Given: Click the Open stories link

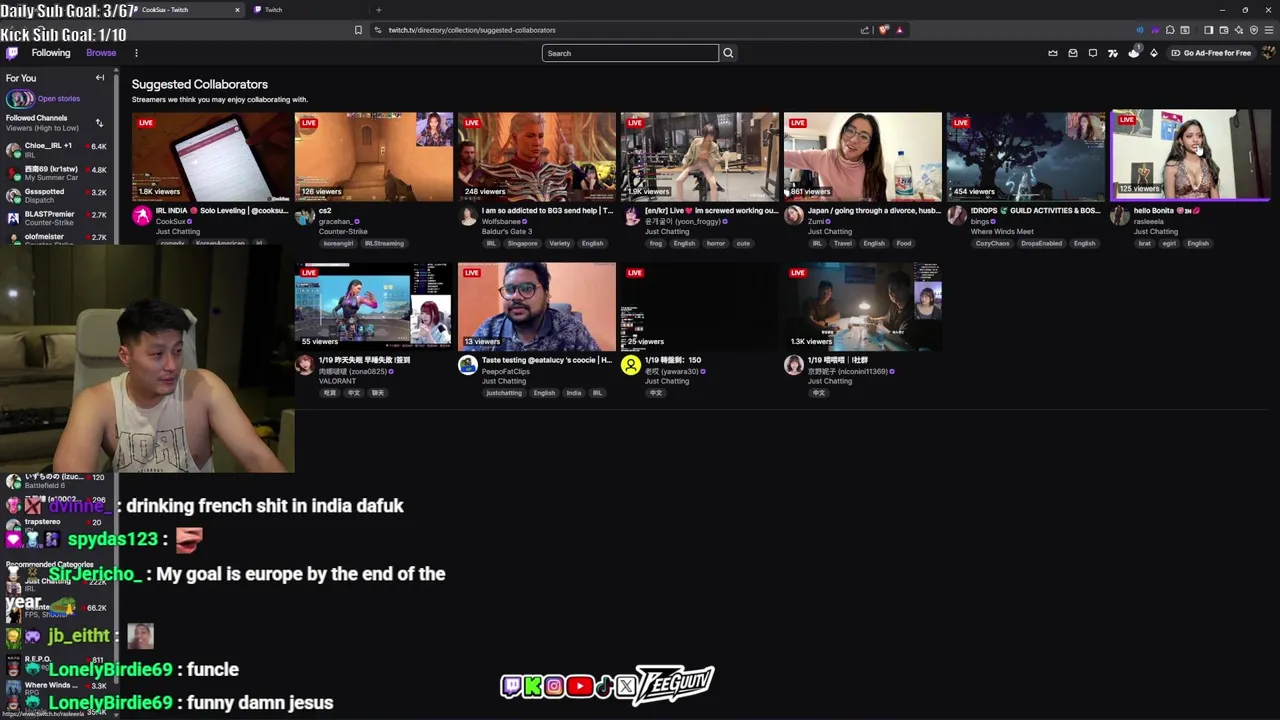Looking at the screenshot, I should tap(59, 98).
